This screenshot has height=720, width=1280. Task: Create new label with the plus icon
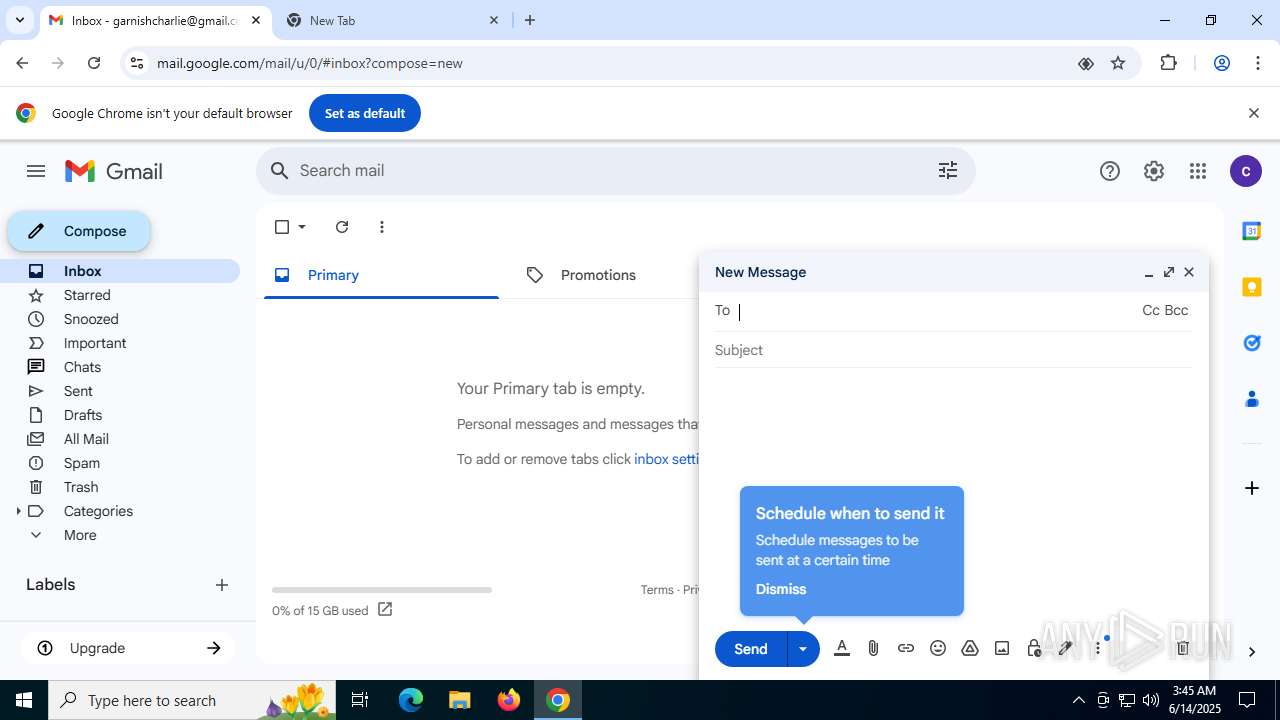222,585
